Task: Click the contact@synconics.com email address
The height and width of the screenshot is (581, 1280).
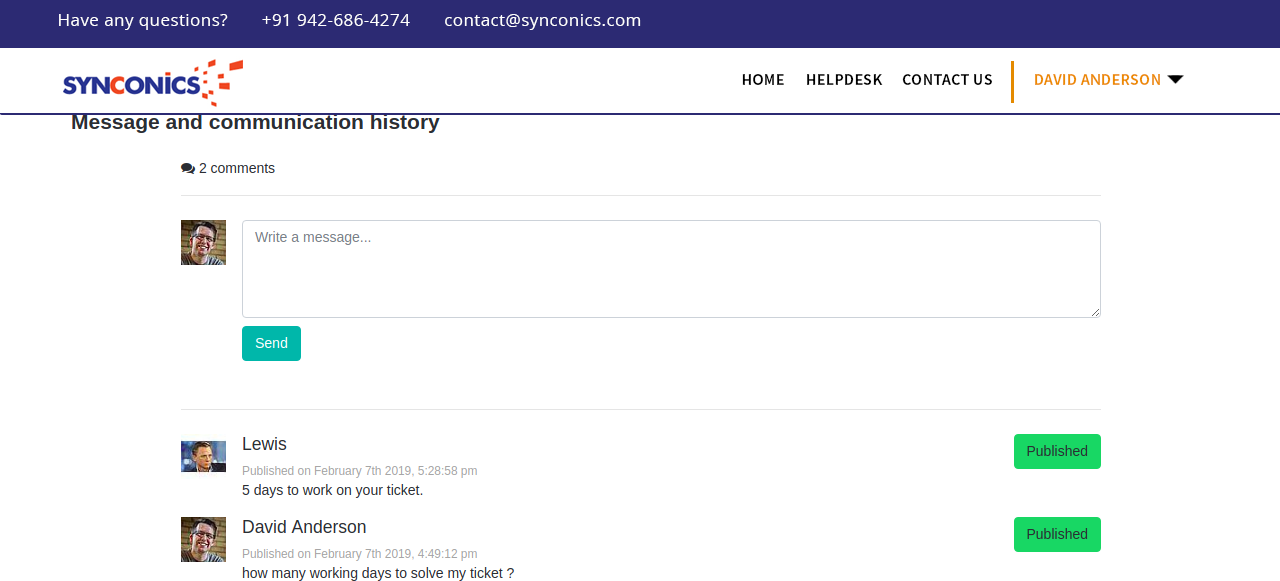Action: pos(542,20)
